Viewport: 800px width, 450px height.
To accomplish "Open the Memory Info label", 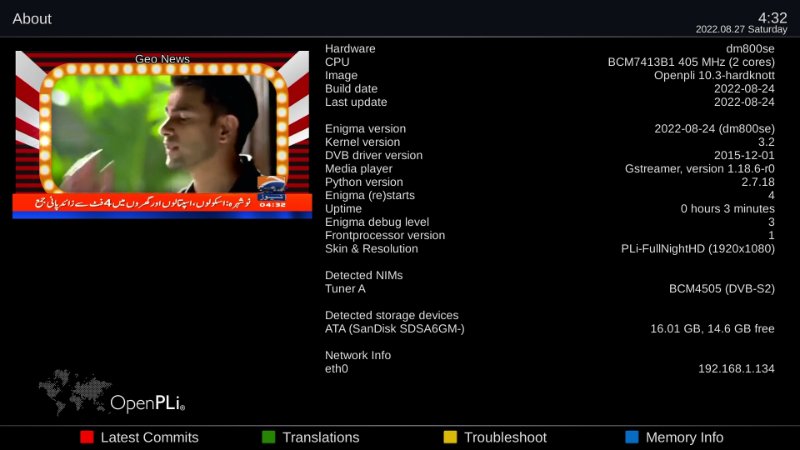I will pos(684,437).
